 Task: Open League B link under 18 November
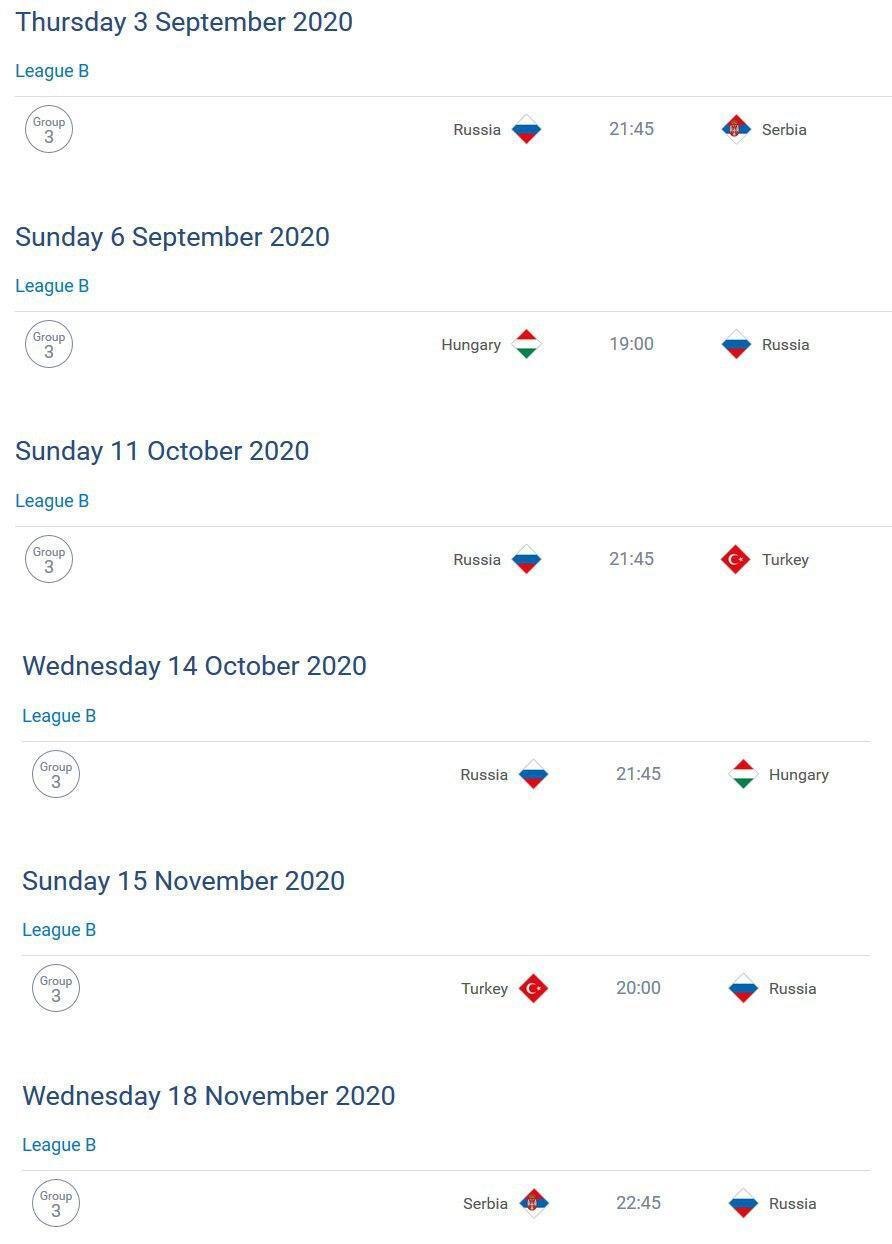pyautogui.click(x=59, y=1145)
